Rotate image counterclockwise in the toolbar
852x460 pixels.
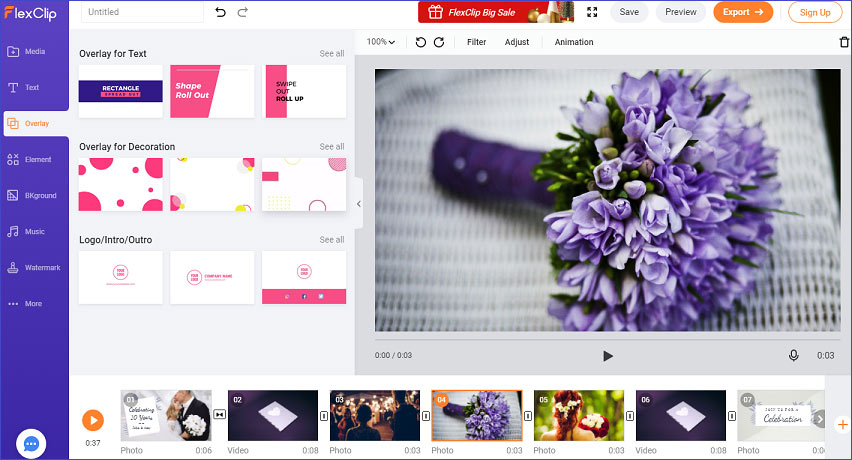(421, 42)
